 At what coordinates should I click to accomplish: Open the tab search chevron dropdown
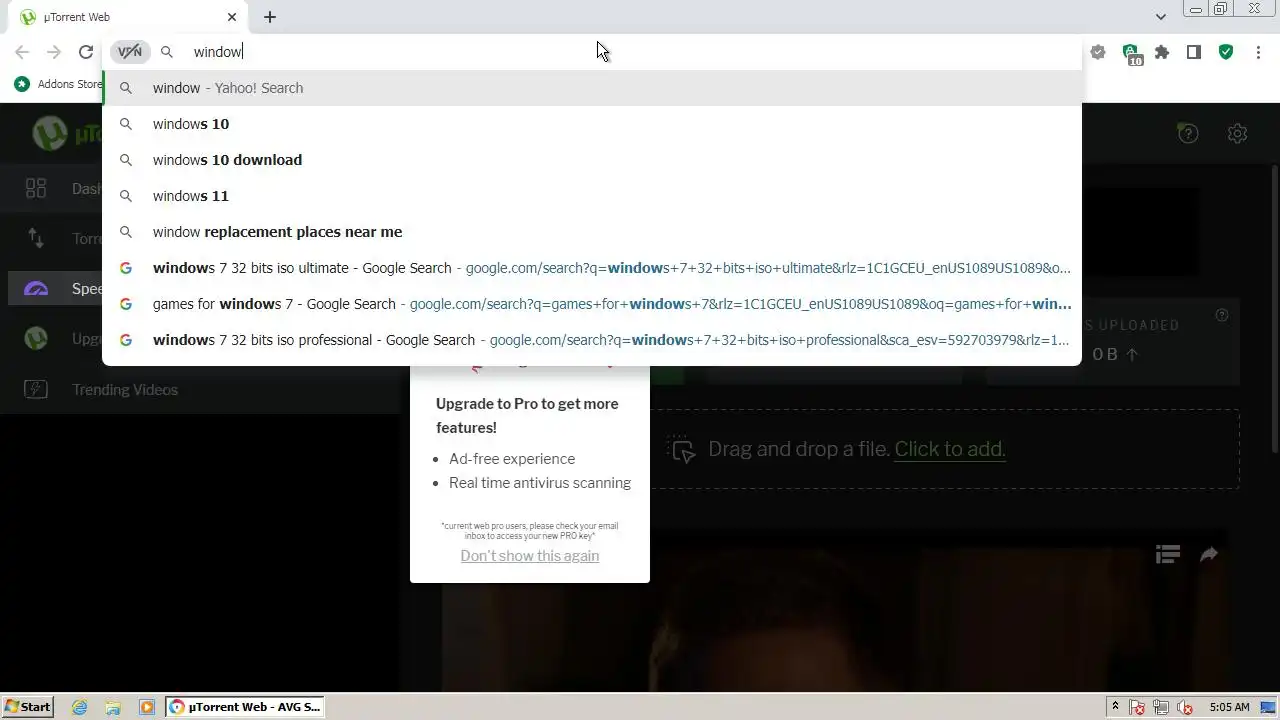click(1160, 17)
